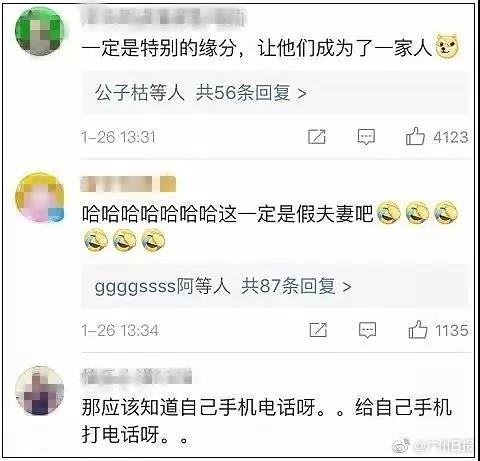The width and height of the screenshot is (480, 461).
Task: Open the yellow-pink pixelated avatar profile
Action: click(40, 197)
